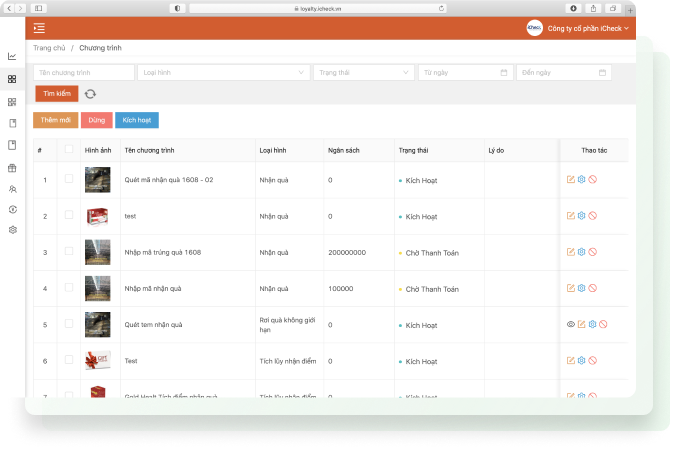This screenshot has width=673, height=450.
Task: Click browser forward arrow
Action: (x=20, y=9)
